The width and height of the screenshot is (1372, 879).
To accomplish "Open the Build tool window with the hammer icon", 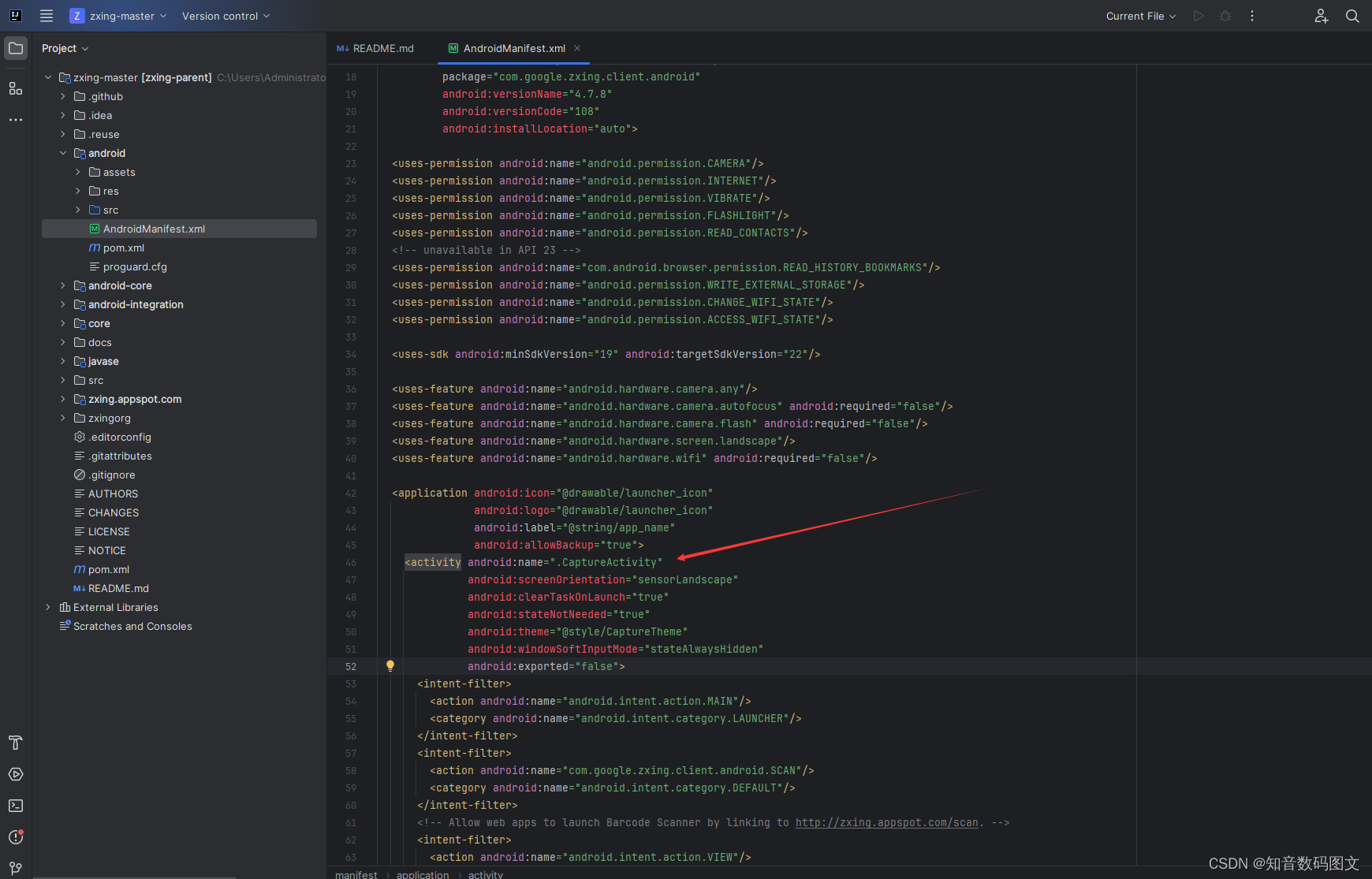I will (16, 742).
